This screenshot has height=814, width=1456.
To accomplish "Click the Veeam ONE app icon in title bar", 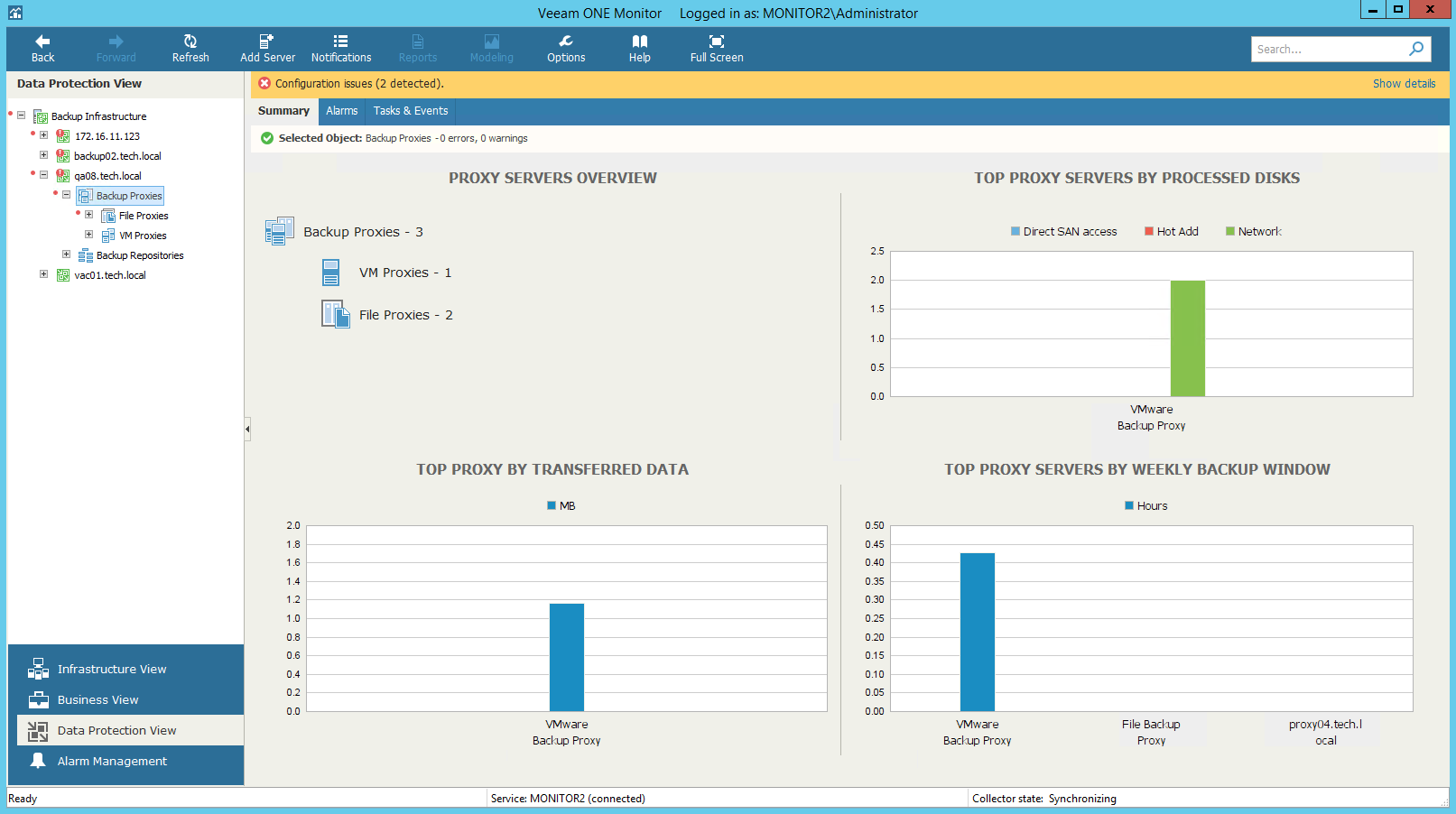I will (14, 13).
